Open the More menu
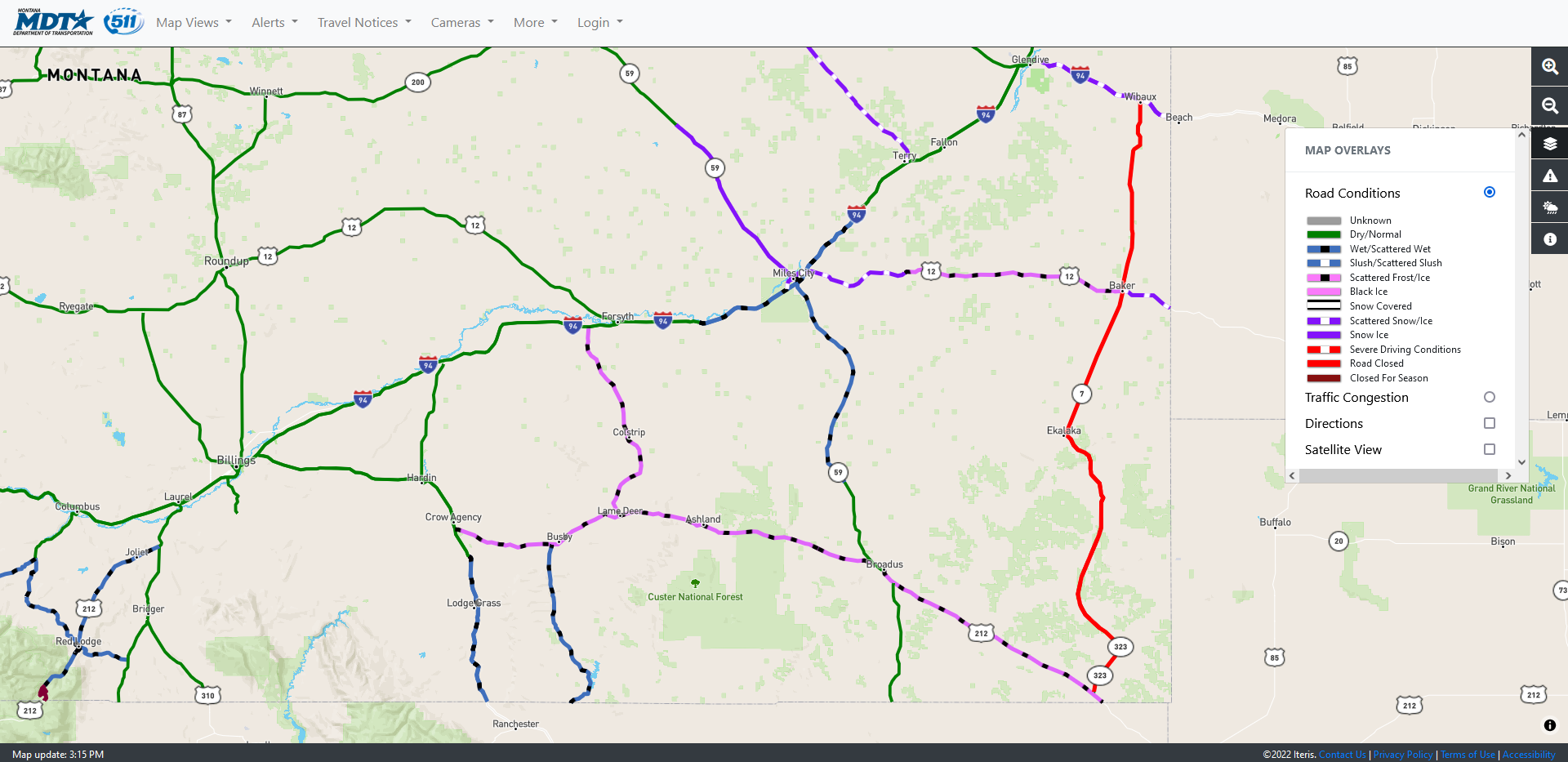This screenshot has height=762, width=1568. [535, 23]
